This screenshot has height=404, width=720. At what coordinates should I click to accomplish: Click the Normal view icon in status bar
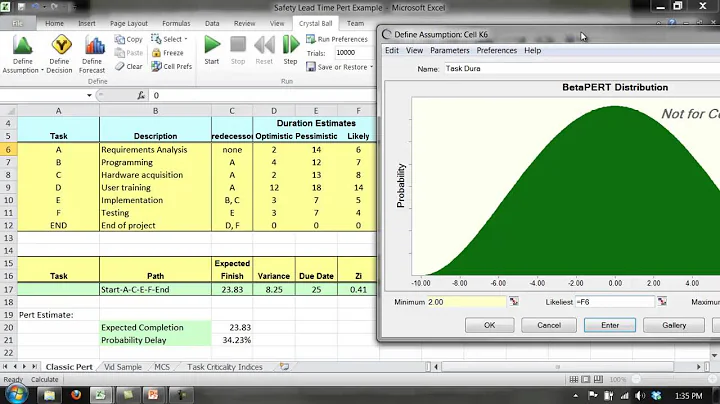tap(574, 379)
